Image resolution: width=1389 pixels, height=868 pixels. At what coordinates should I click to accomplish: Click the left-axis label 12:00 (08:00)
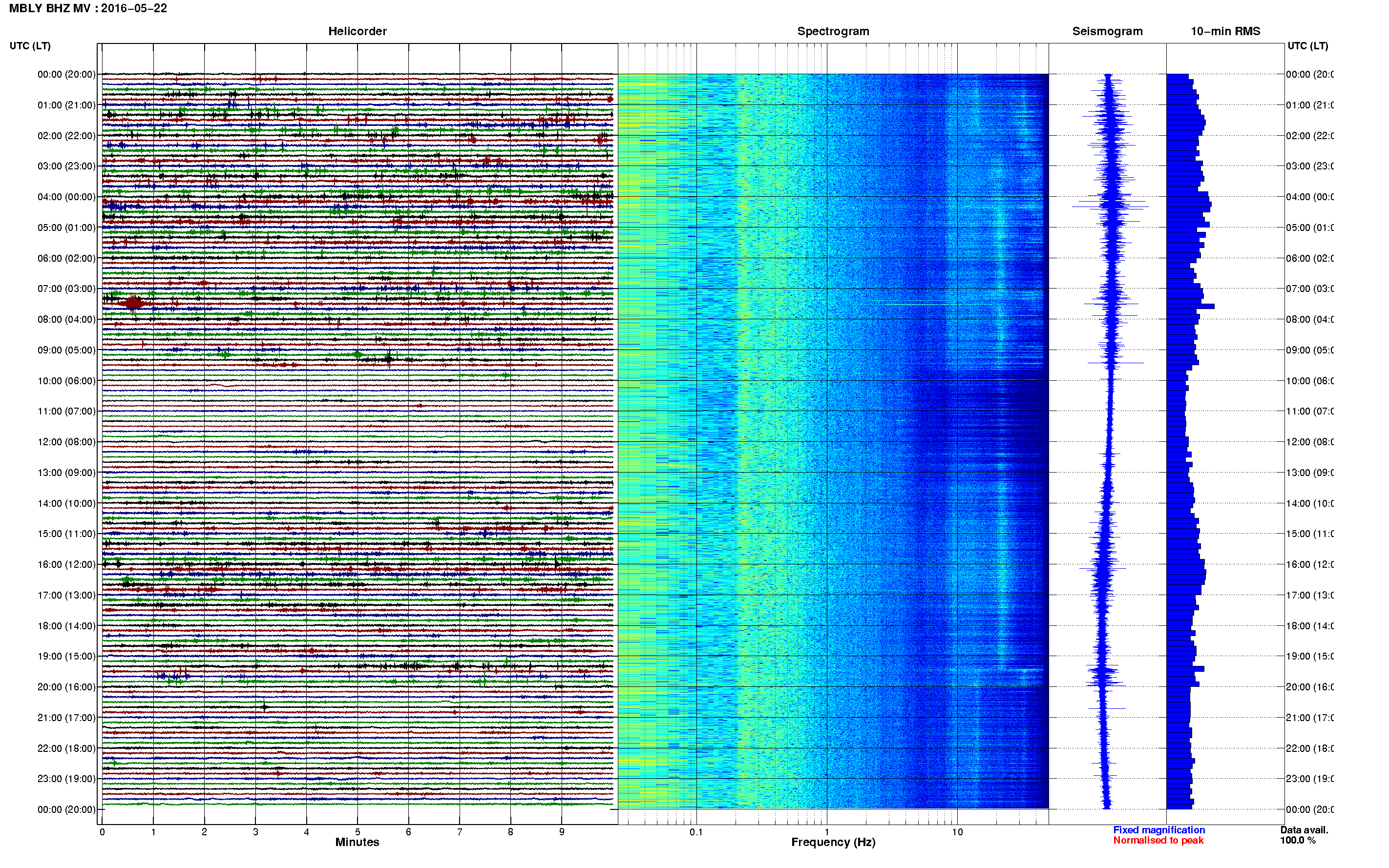[66, 442]
